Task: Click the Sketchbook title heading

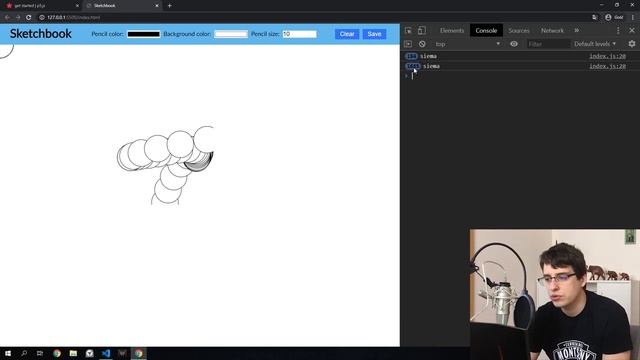Action: point(40,33)
